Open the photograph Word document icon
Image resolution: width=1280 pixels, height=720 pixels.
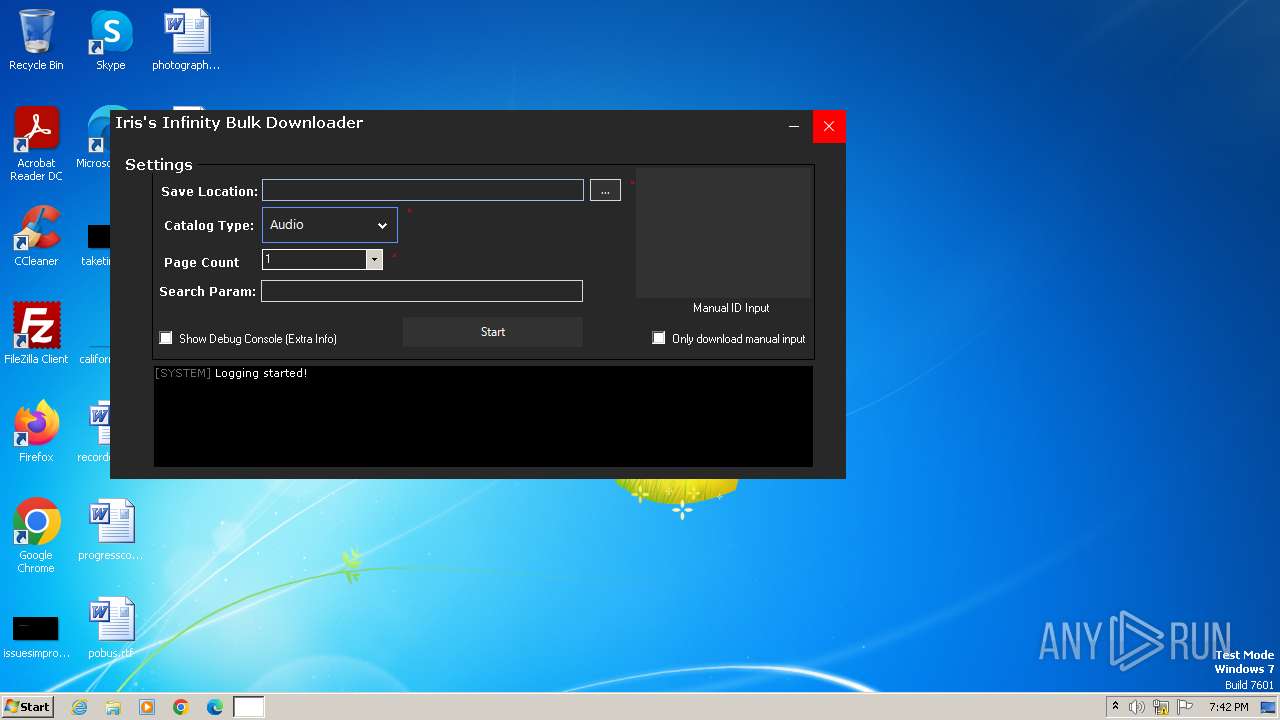point(186,40)
